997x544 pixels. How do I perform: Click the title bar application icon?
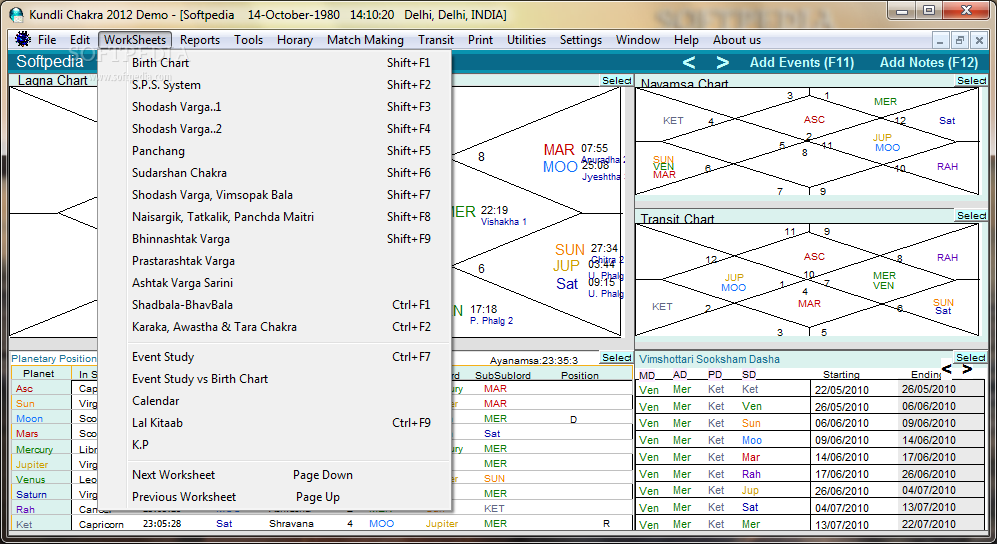(x=17, y=14)
